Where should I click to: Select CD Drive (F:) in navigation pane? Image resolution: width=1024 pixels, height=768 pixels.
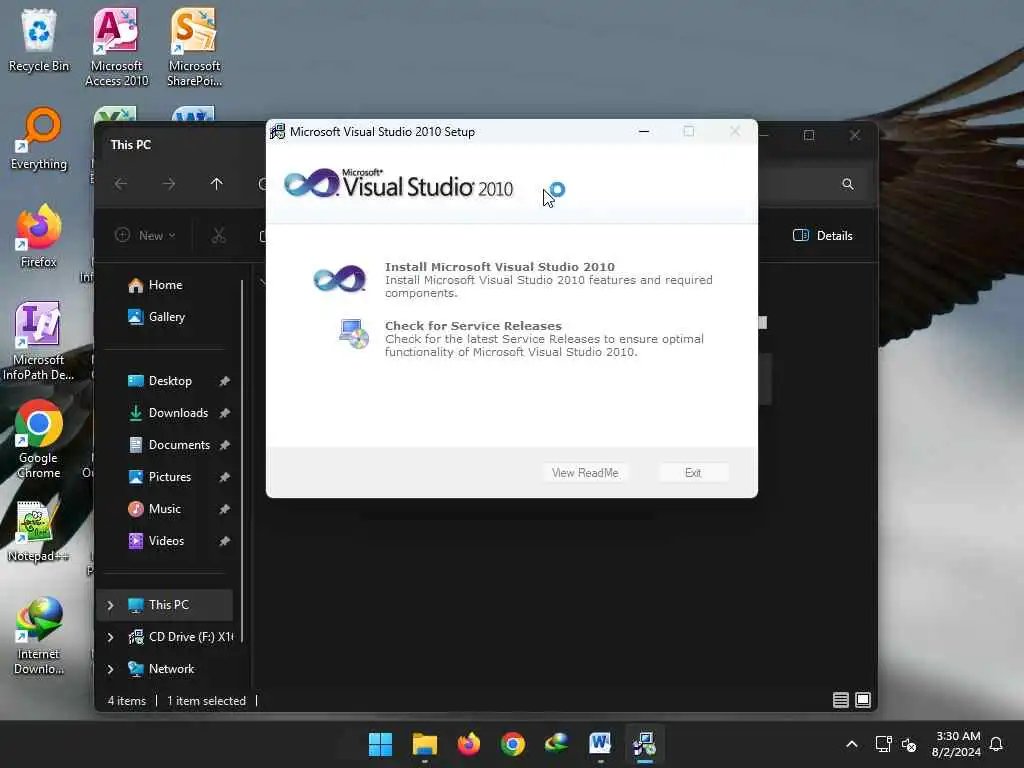[180, 637]
